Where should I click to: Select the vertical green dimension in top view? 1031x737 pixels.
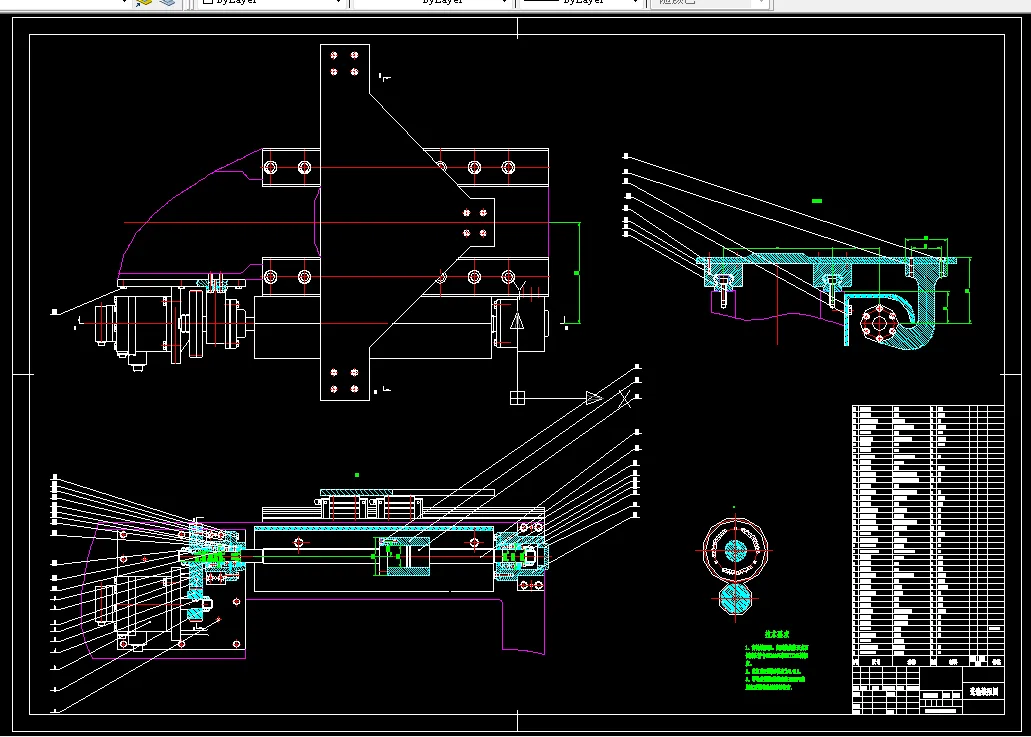(579, 273)
